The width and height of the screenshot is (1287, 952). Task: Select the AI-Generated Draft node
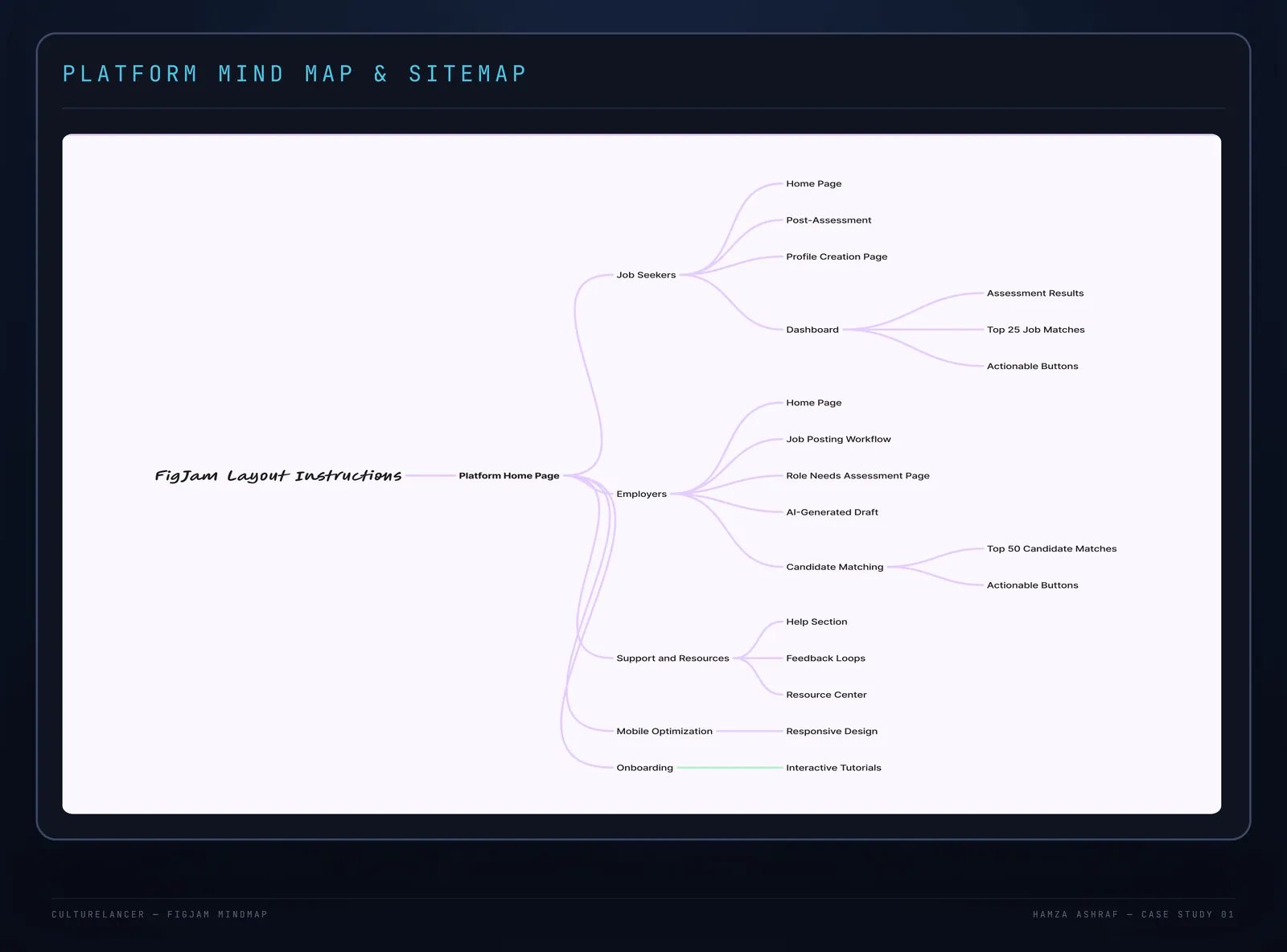[832, 512]
